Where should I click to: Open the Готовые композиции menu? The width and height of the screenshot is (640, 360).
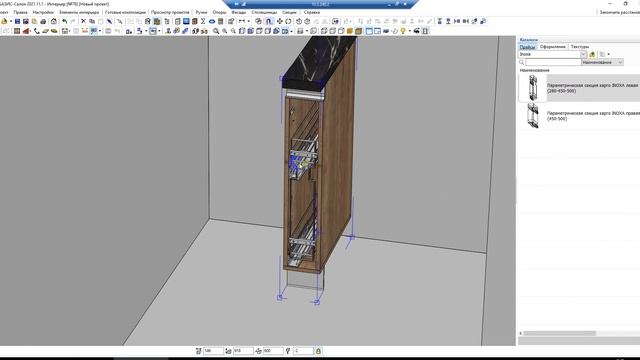pyautogui.click(x=125, y=12)
